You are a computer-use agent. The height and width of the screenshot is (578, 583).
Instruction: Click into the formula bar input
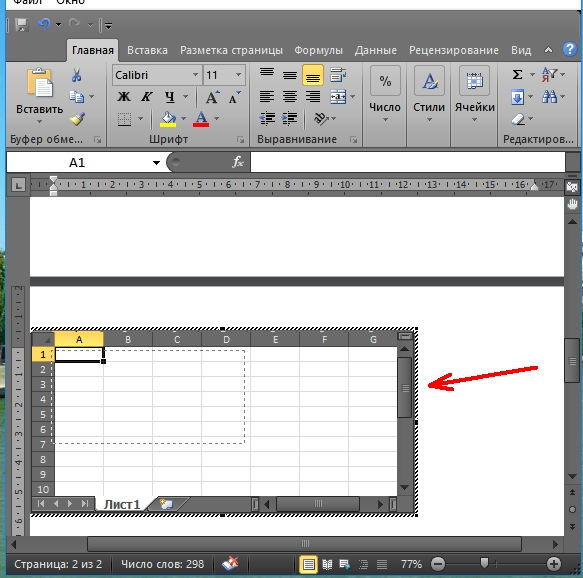pos(408,162)
